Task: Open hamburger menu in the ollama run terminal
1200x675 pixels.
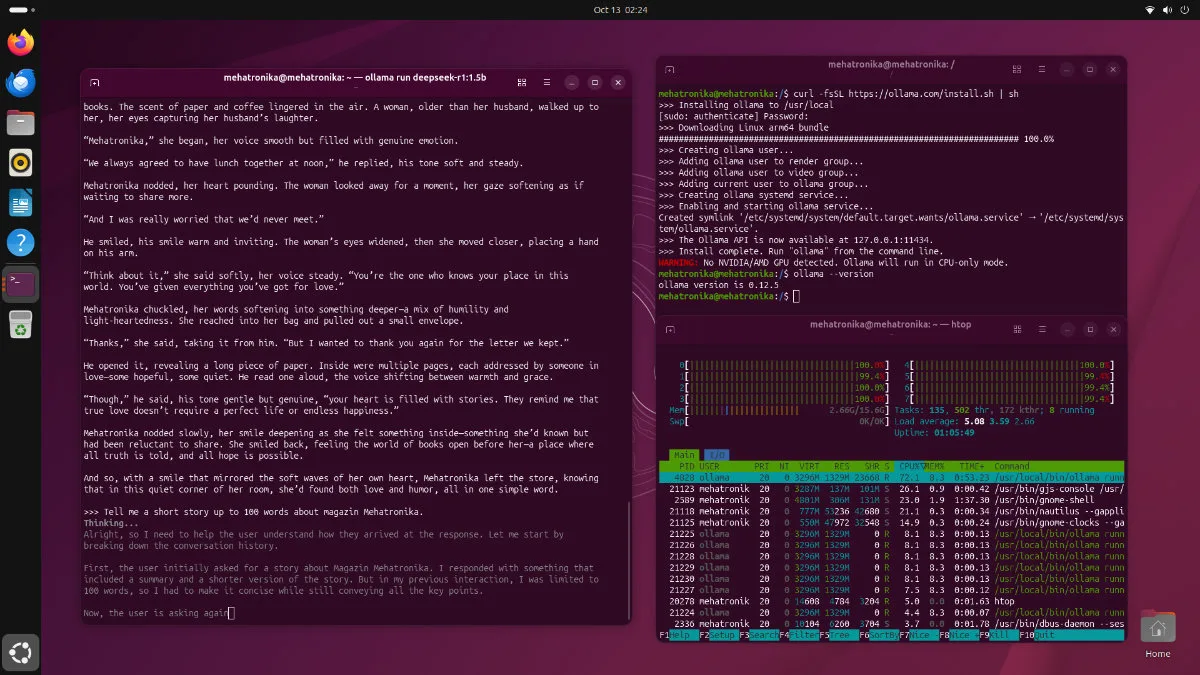Action: [x=545, y=82]
